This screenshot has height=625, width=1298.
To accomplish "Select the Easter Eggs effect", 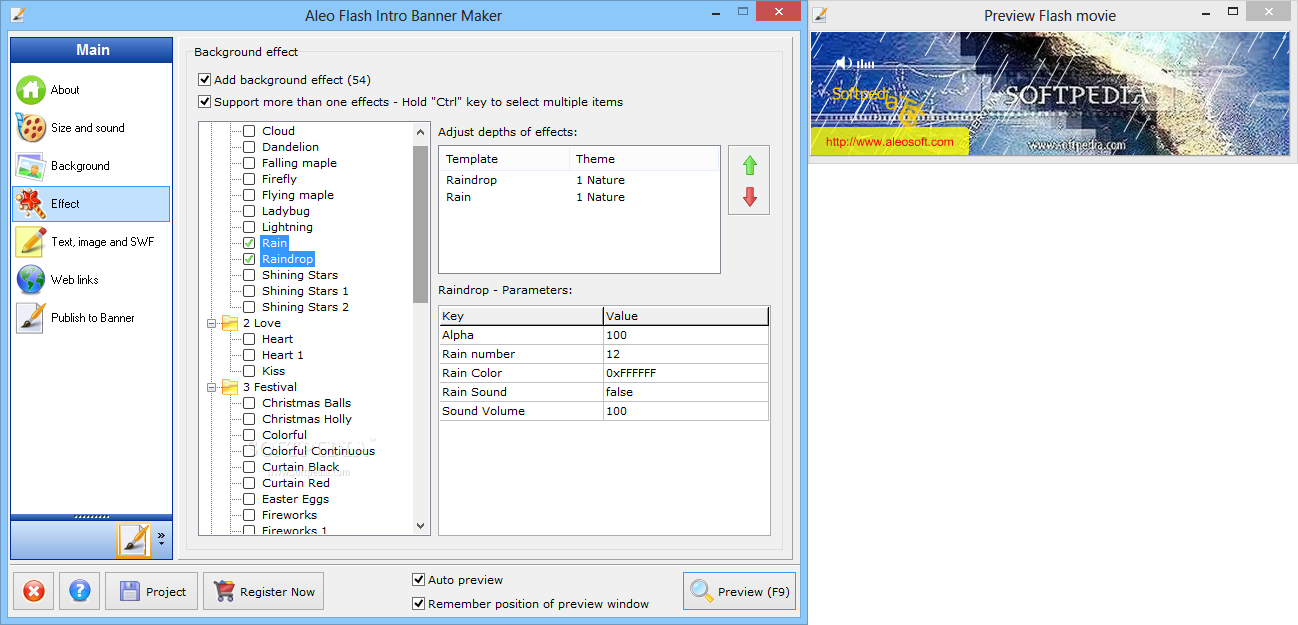I will (295, 499).
